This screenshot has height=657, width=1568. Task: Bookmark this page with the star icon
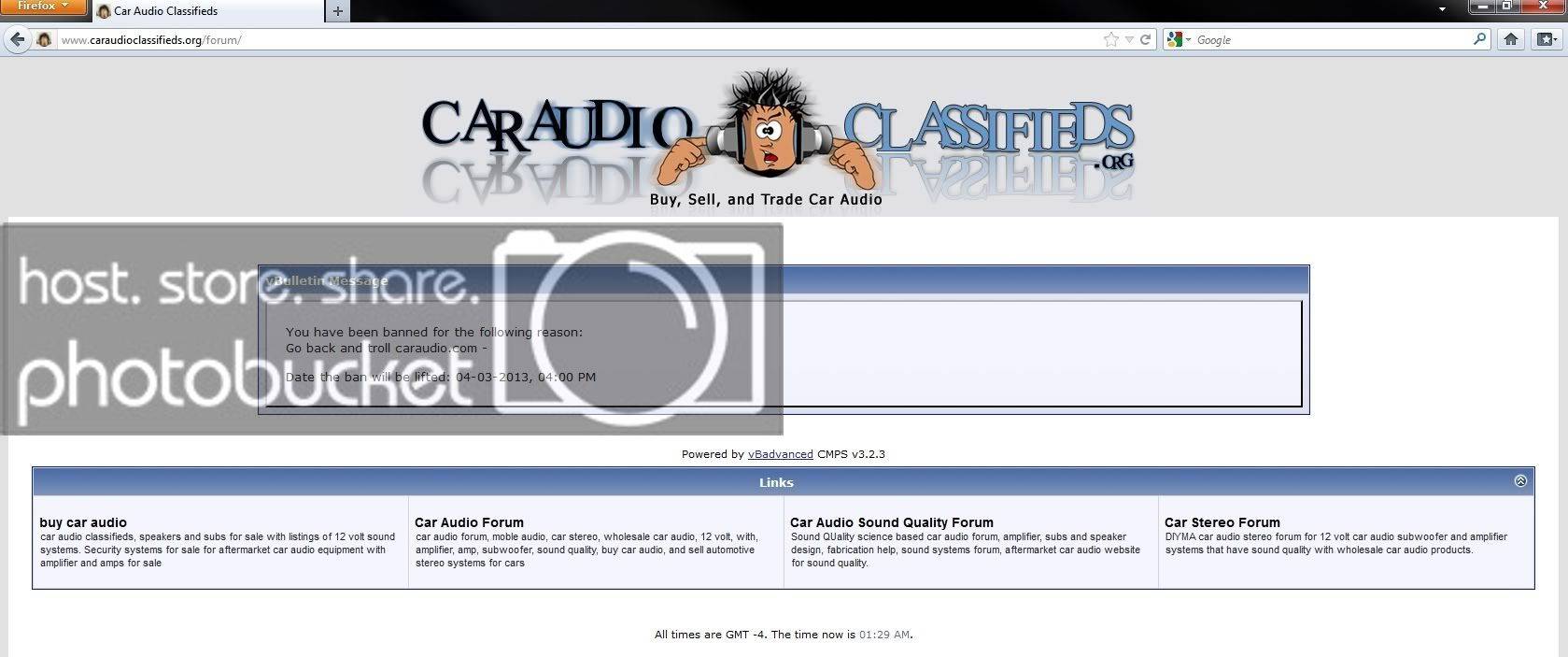[1111, 39]
